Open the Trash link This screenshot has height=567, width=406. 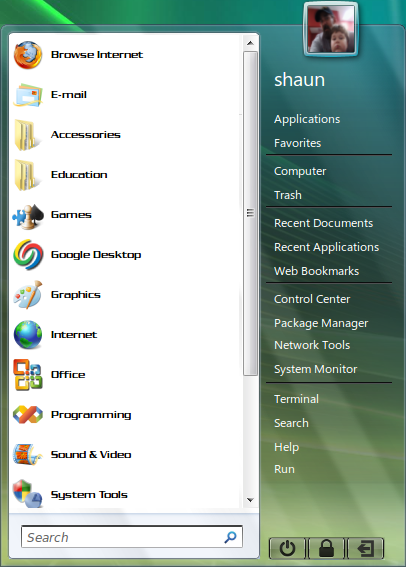pos(288,195)
